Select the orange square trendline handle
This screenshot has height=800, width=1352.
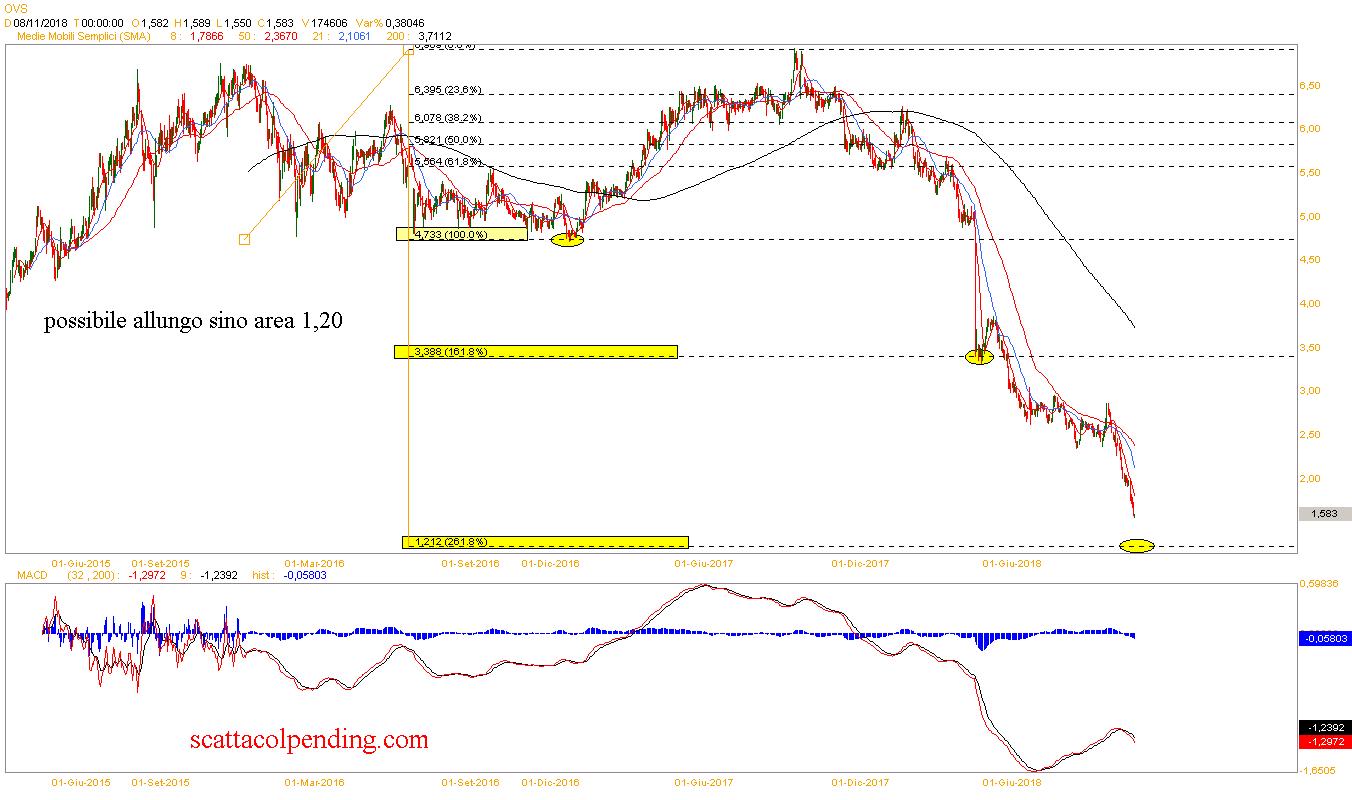click(244, 239)
